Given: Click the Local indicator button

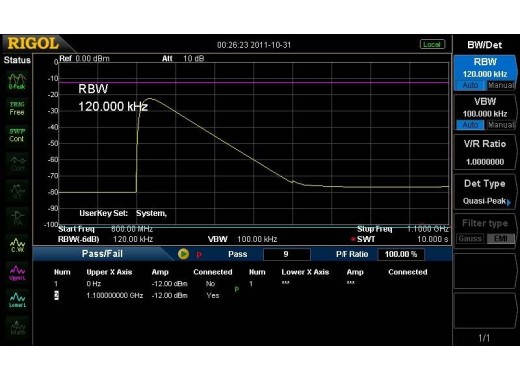Looking at the screenshot, I should [x=432, y=44].
